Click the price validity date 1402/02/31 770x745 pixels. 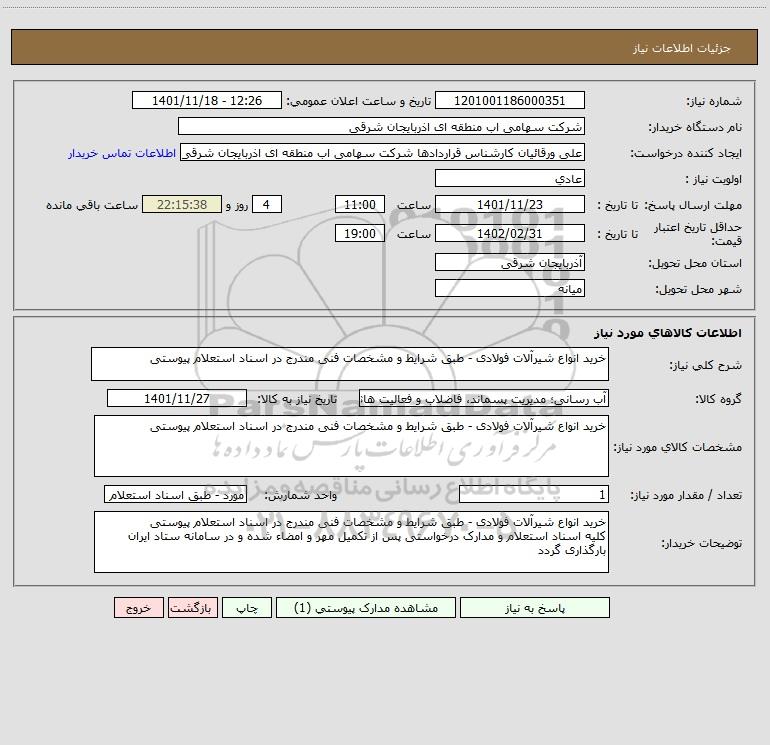coord(510,233)
